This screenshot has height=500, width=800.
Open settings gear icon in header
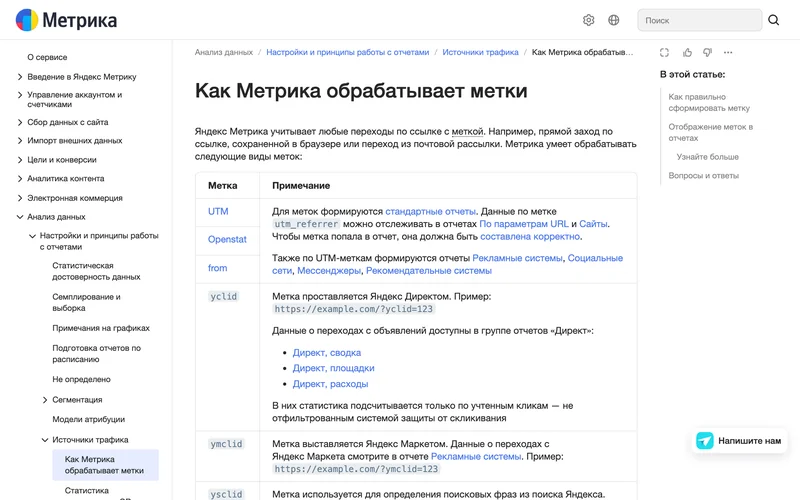pos(588,20)
